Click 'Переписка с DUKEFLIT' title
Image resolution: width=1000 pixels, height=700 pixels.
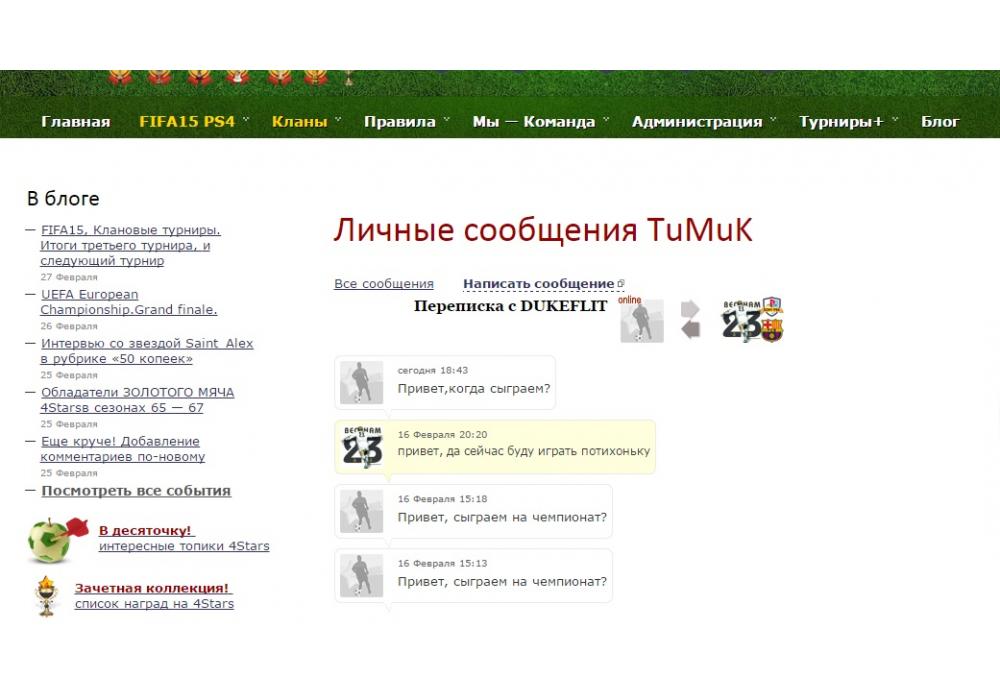tap(510, 306)
